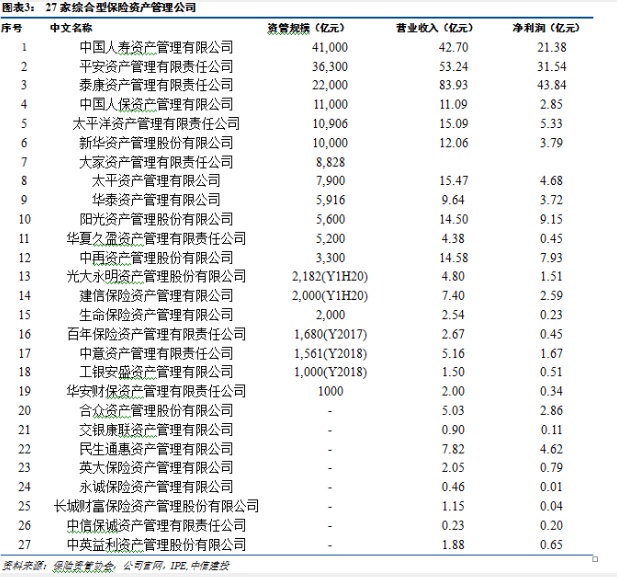Click the company name '阳光资产管理股份有限公司'
Screen dimensions: 617x577
tap(156, 219)
